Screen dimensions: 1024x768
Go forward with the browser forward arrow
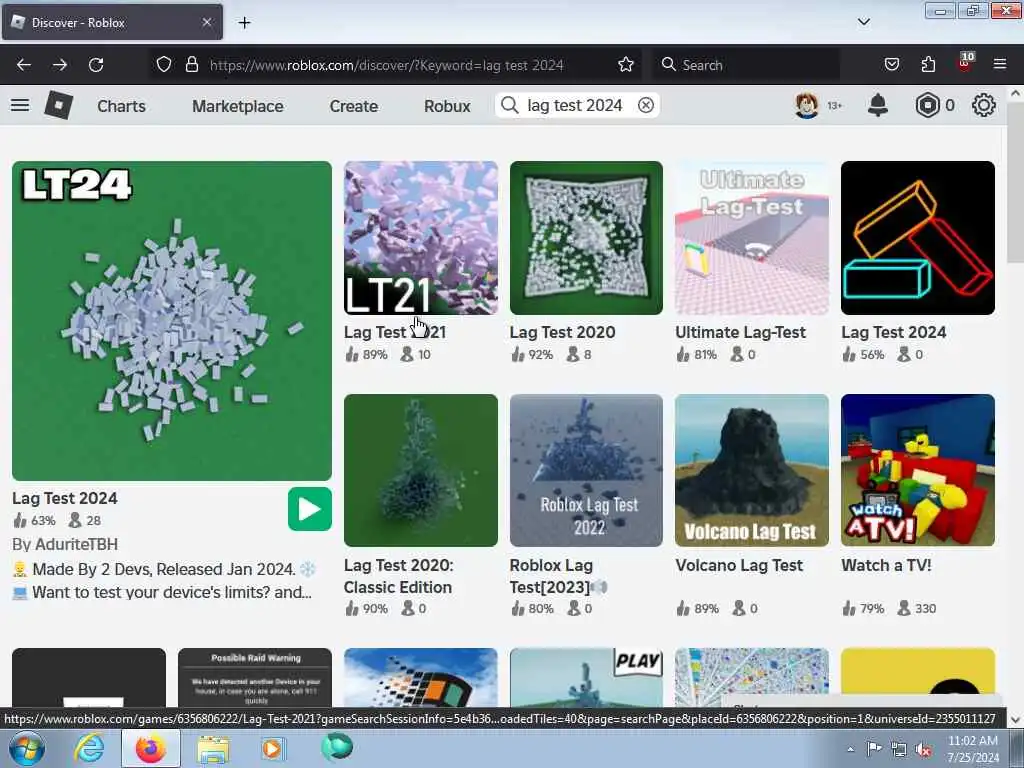pyautogui.click(x=60, y=65)
